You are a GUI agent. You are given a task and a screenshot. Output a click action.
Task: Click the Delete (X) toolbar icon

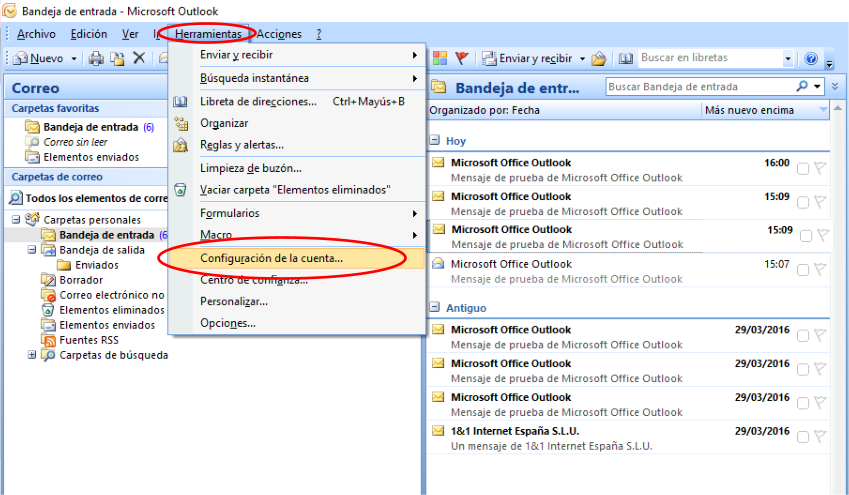(x=139, y=59)
